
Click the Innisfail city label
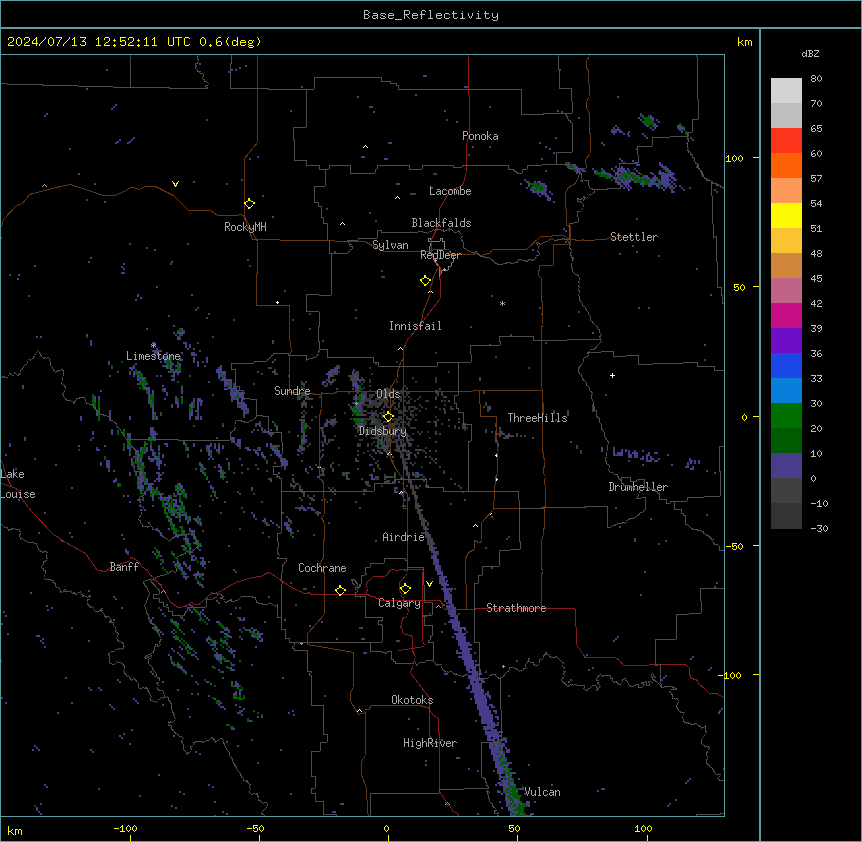tap(415, 326)
